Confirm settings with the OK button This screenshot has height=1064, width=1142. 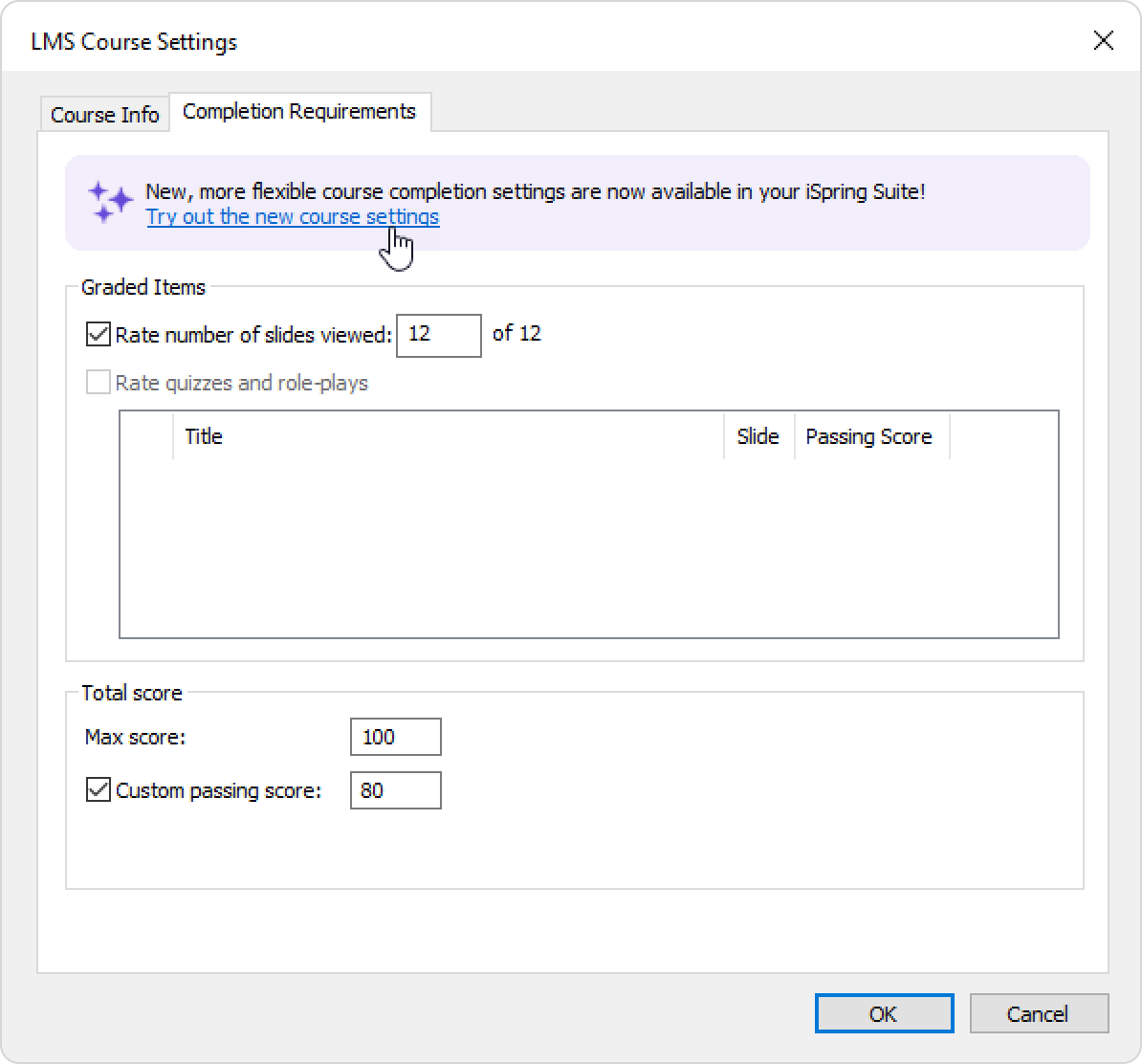(x=884, y=1013)
